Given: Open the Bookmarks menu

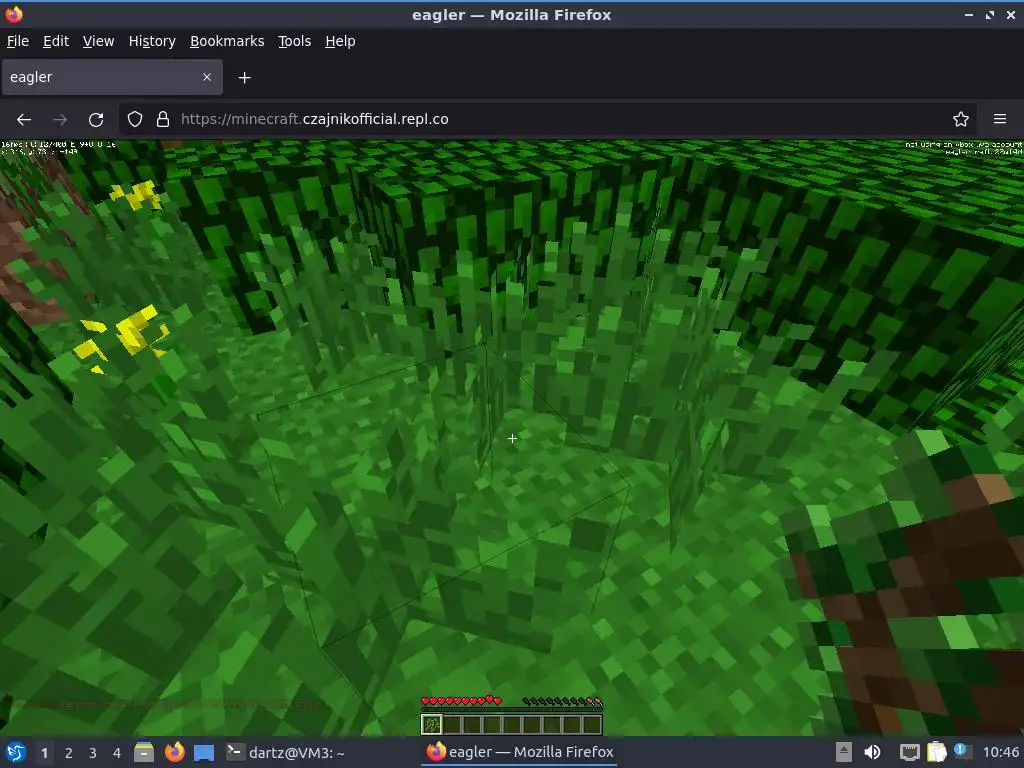Looking at the screenshot, I should [227, 41].
